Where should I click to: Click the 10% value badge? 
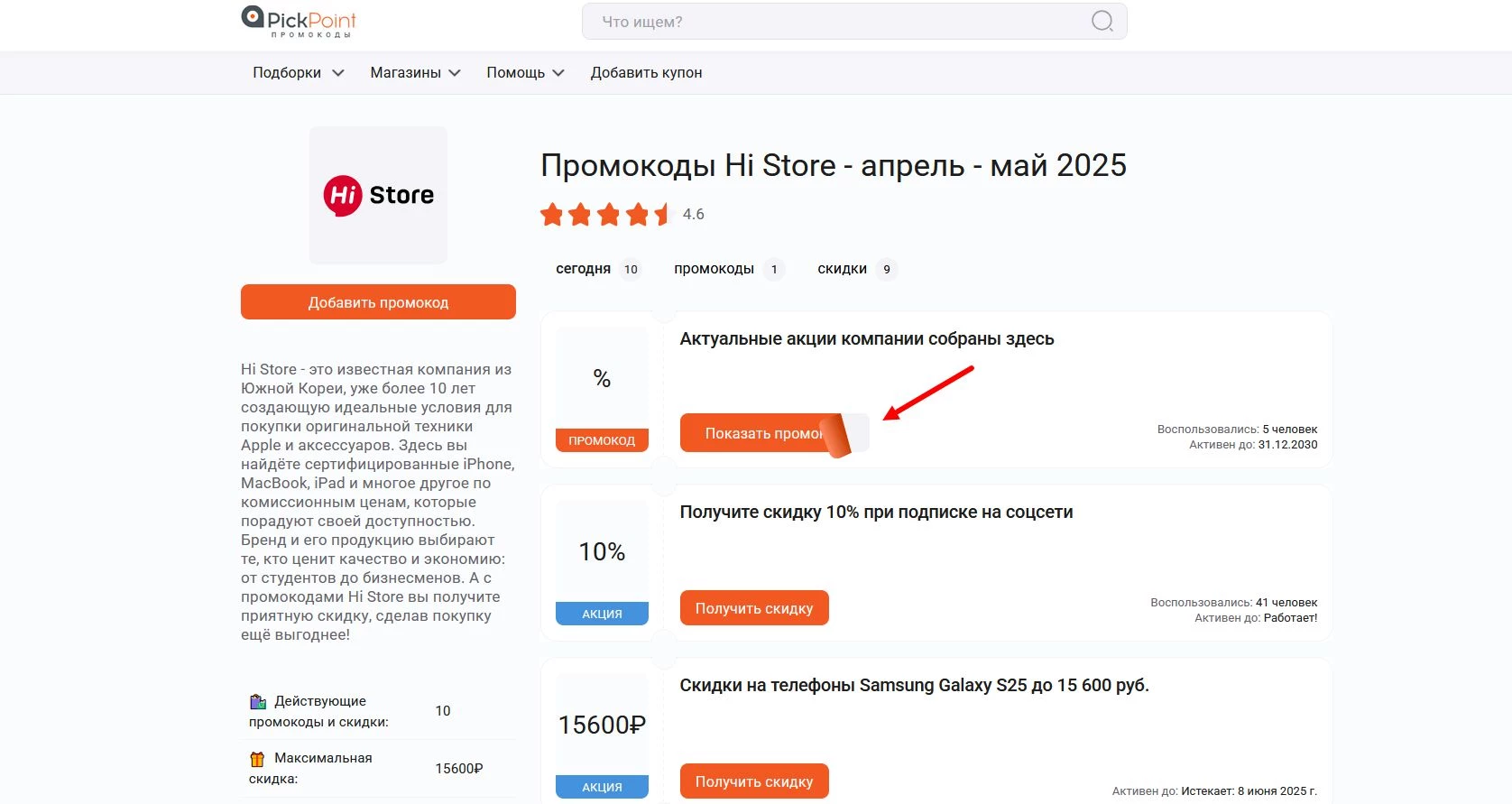[602, 551]
